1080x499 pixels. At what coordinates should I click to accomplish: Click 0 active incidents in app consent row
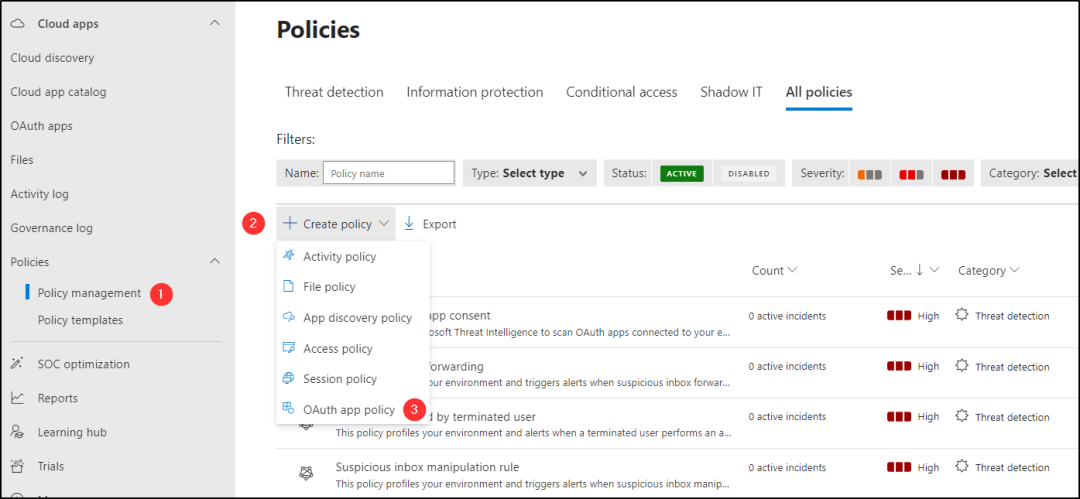click(787, 316)
